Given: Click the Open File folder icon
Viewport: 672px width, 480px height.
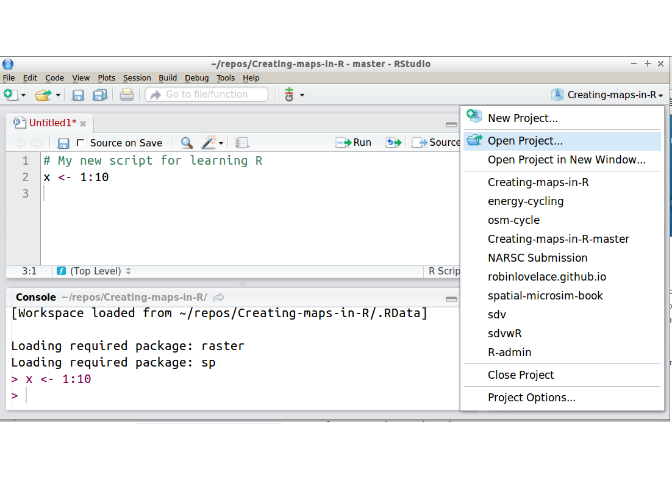Looking at the screenshot, I should pos(43,95).
